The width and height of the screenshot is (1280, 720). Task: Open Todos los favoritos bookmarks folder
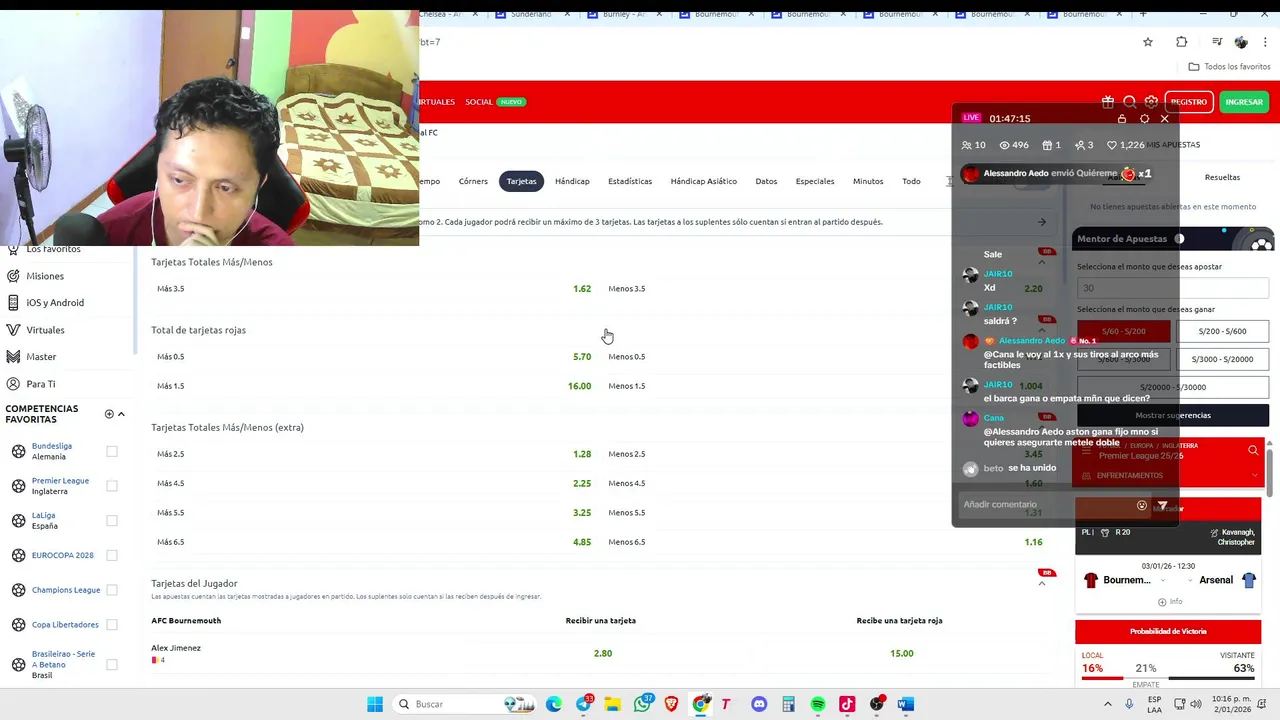[1229, 67]
